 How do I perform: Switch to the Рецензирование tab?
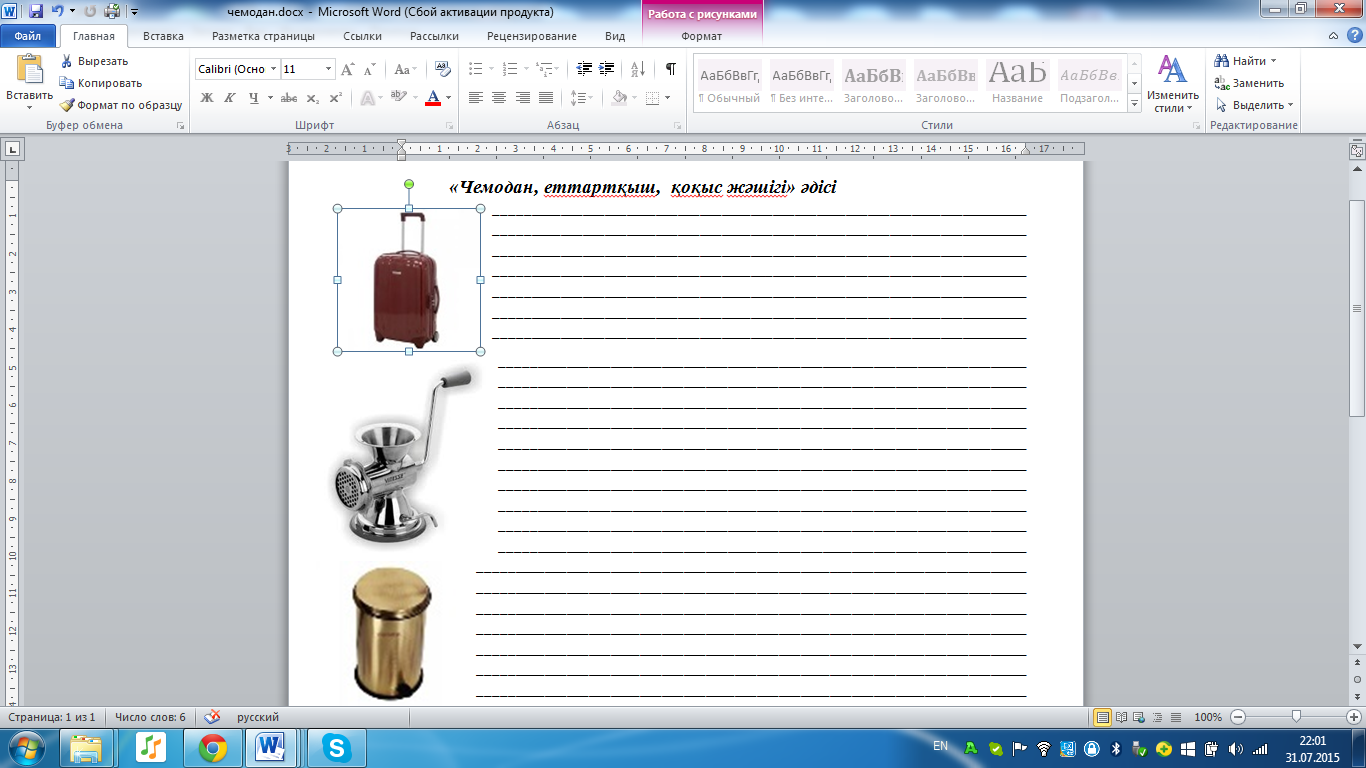[532, 36]
